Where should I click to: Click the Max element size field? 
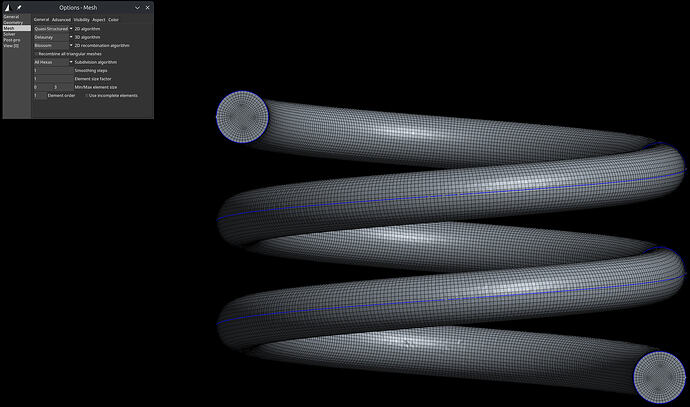coord(63,87)
